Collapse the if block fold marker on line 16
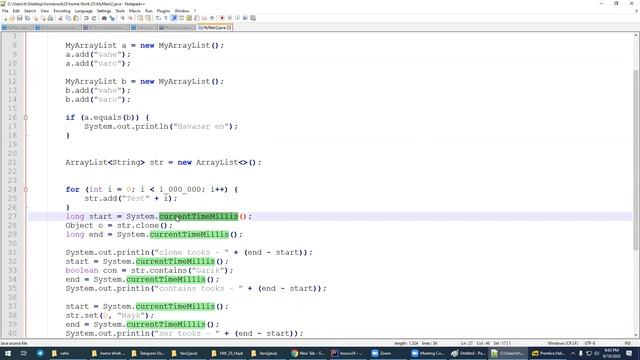This screenshot has width=640, height=360. click(26, 118)
